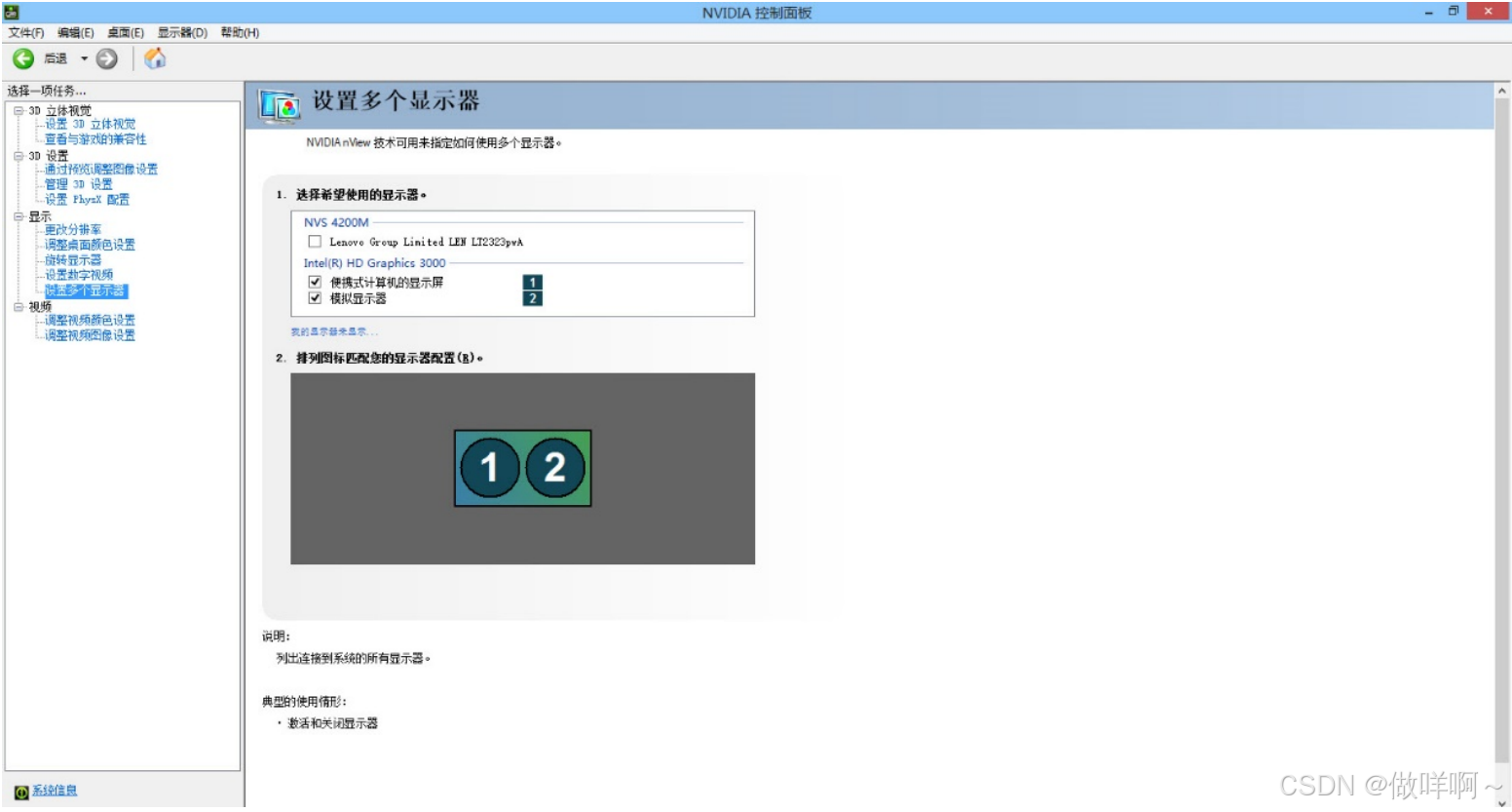Click the 3D 设置 category label

49,156
